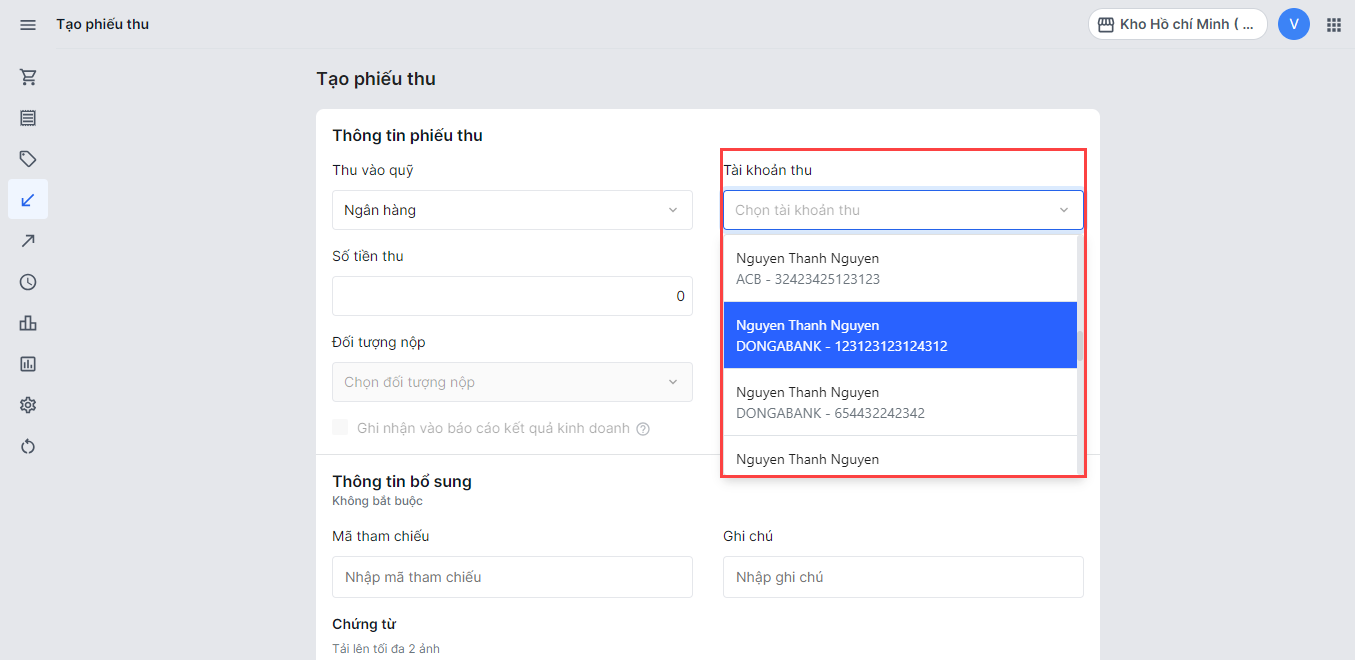Select the outgoing arrow payment icon
Screen dimensions: 1355x660
28,241
